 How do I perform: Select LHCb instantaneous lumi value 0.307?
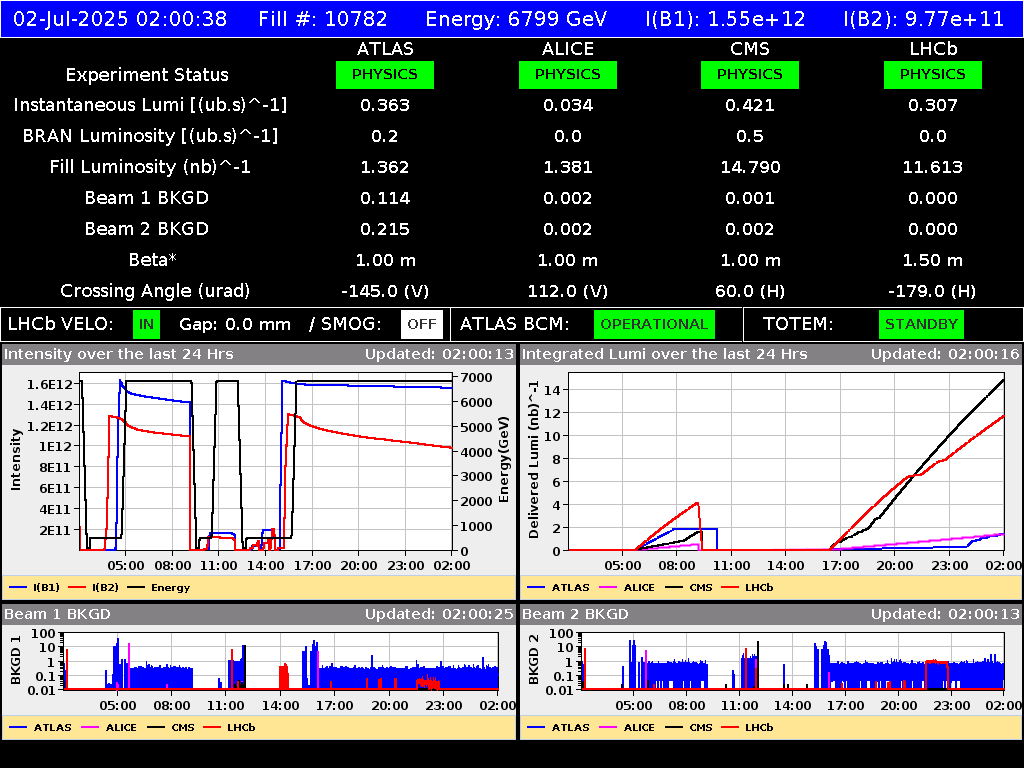tap(933, 105)
